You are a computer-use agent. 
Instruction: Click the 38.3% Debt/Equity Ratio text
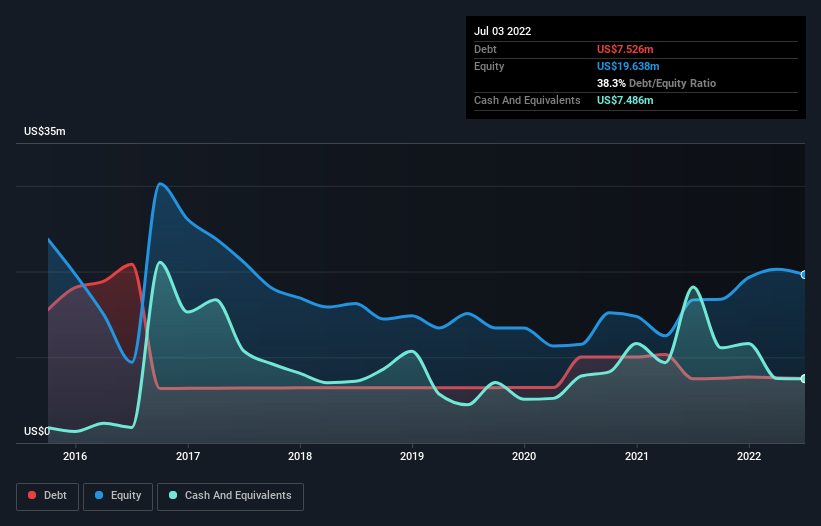[x=657, y=83]
